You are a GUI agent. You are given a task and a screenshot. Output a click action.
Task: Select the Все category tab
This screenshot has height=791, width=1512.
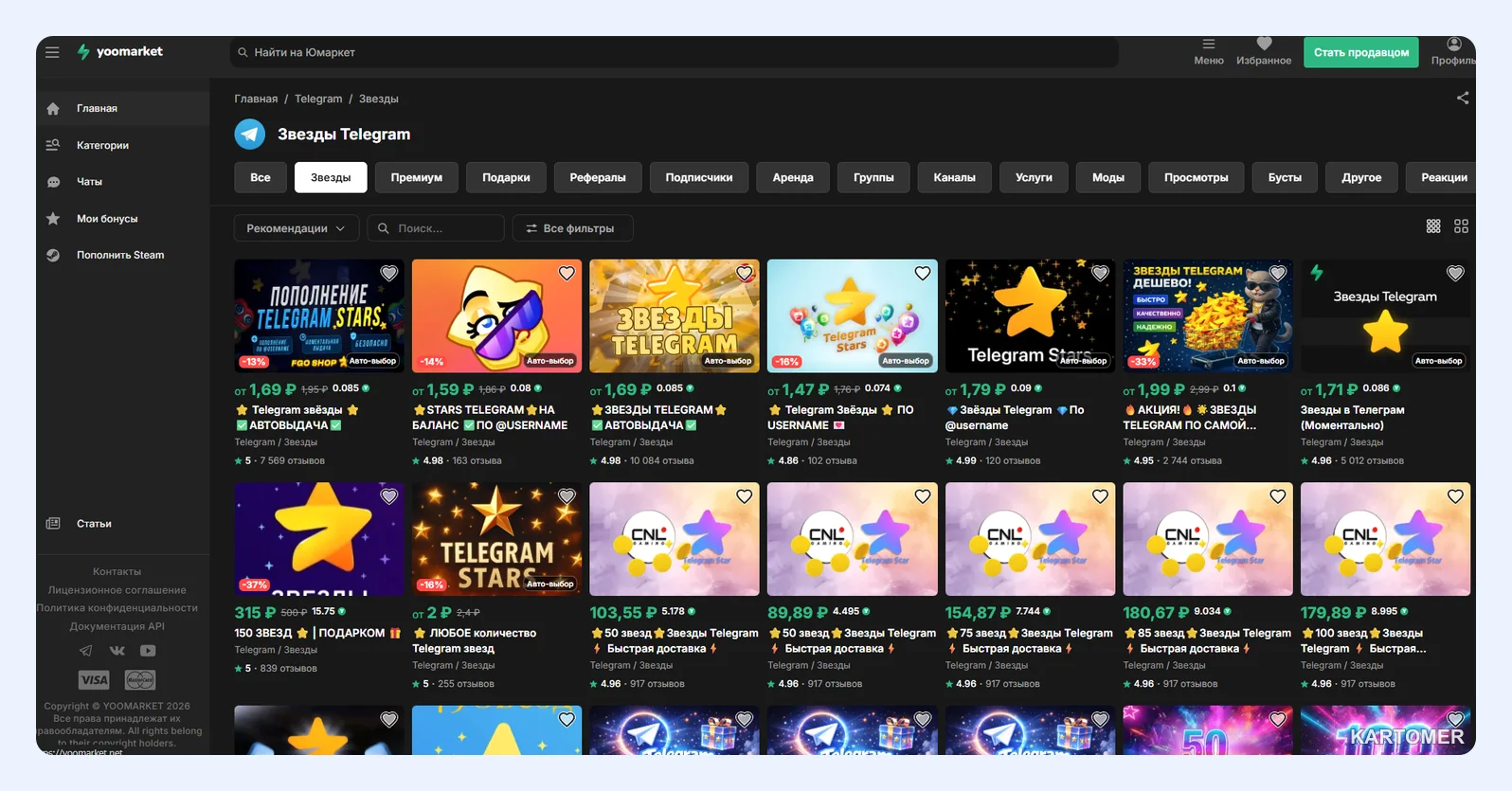(x=261, y=177)
